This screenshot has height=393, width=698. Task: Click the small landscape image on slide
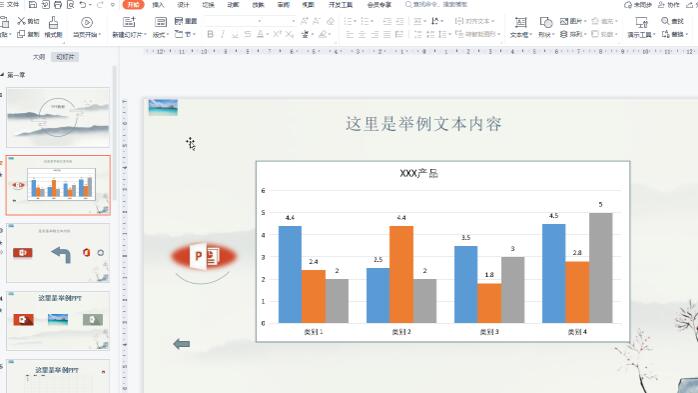[163, 107]
